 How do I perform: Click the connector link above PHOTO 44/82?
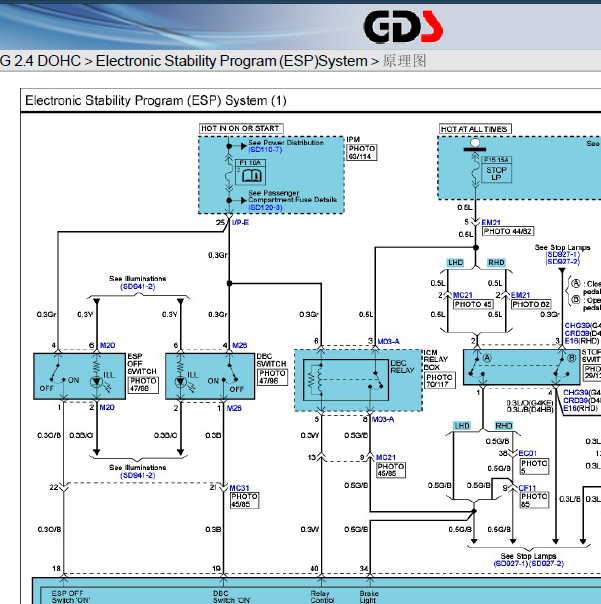(x=491, y=222)
